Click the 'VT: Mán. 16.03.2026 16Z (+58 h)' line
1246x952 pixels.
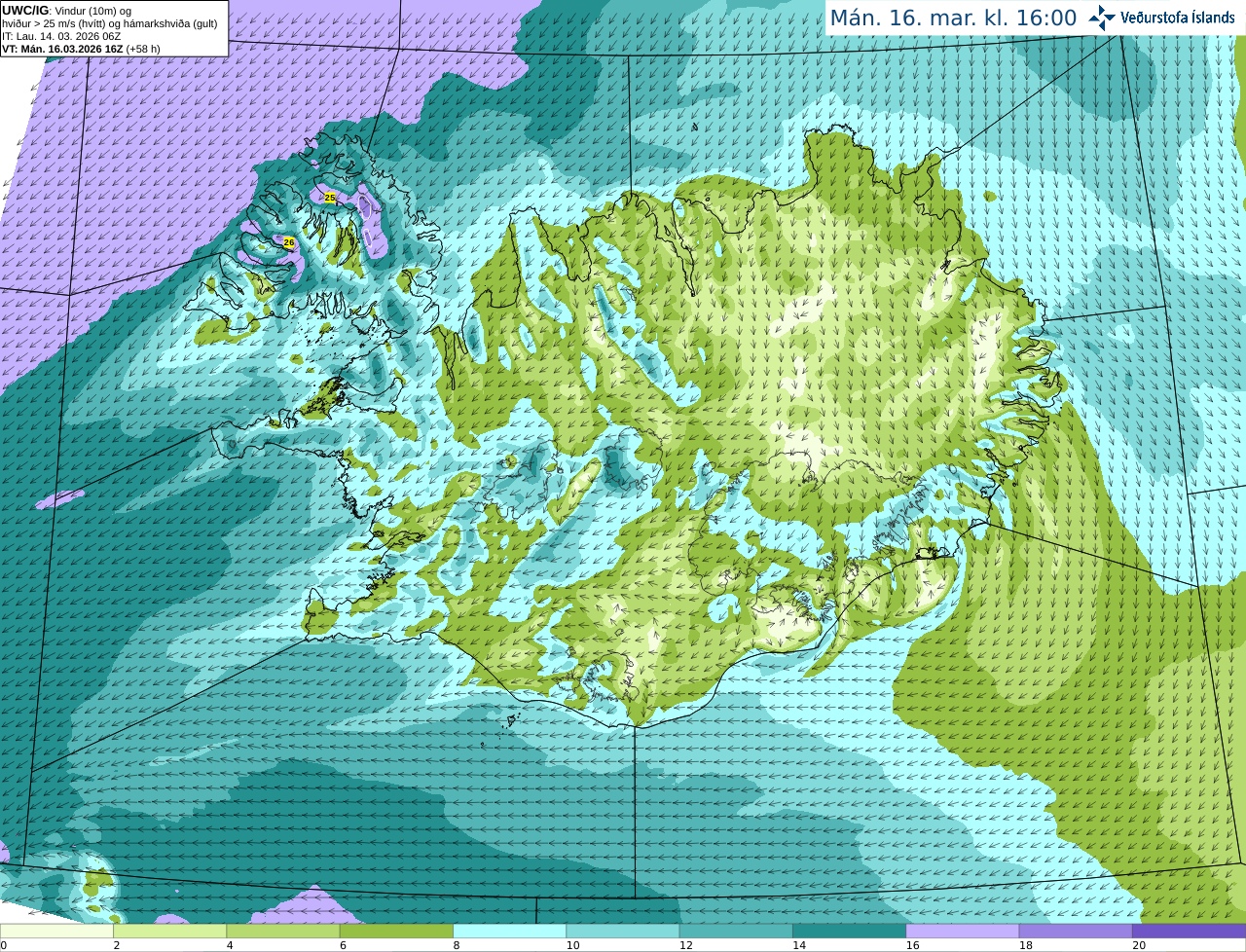82,49
